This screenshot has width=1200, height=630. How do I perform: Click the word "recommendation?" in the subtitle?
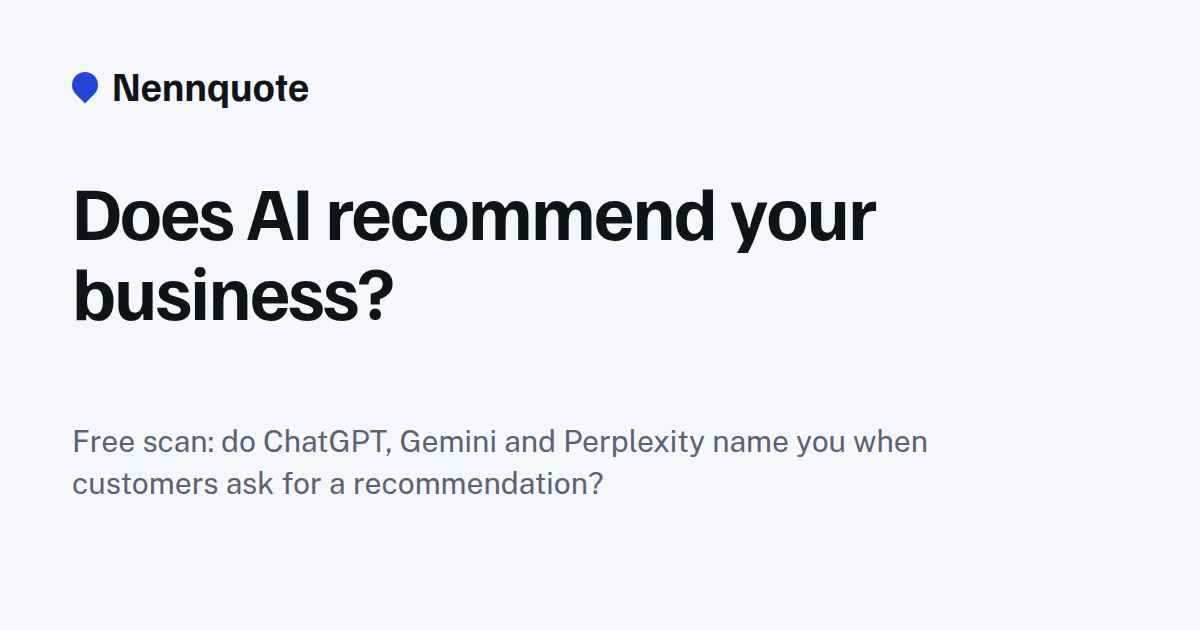pyautogui.click(x=478, y=484)
